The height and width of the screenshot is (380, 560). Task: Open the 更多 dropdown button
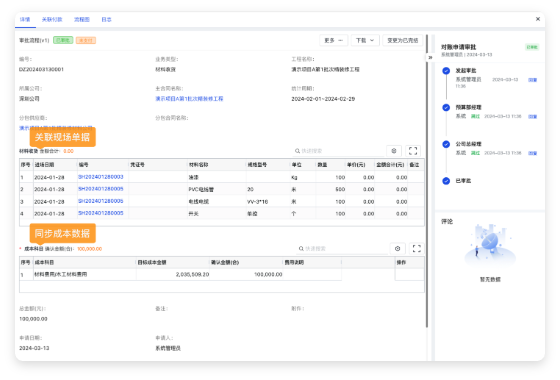point(333,40)
